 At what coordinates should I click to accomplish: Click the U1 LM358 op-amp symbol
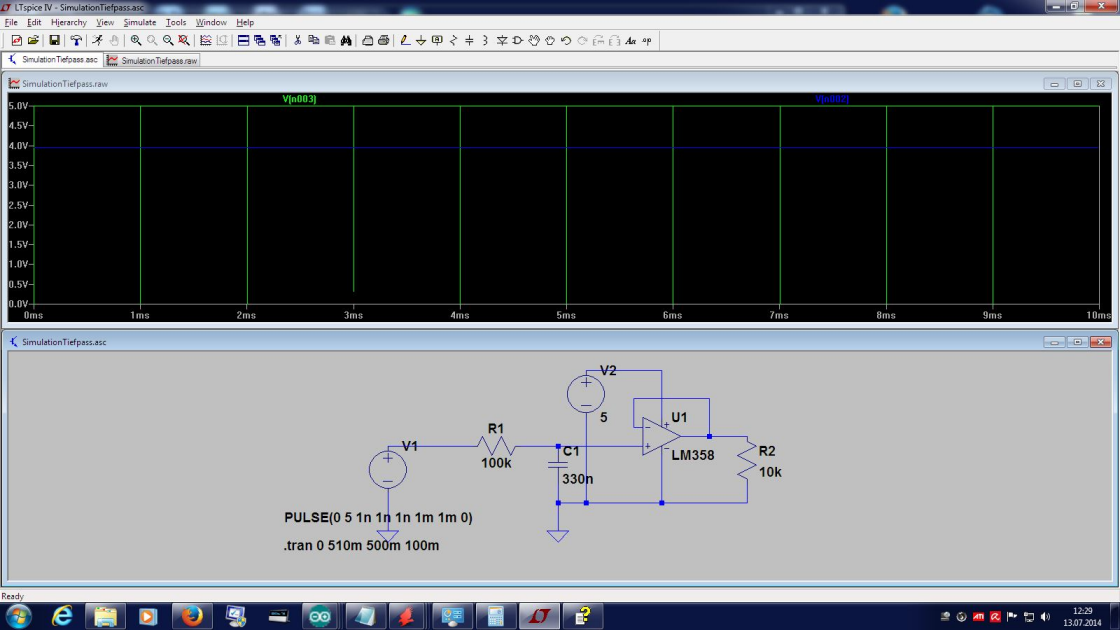661,436
